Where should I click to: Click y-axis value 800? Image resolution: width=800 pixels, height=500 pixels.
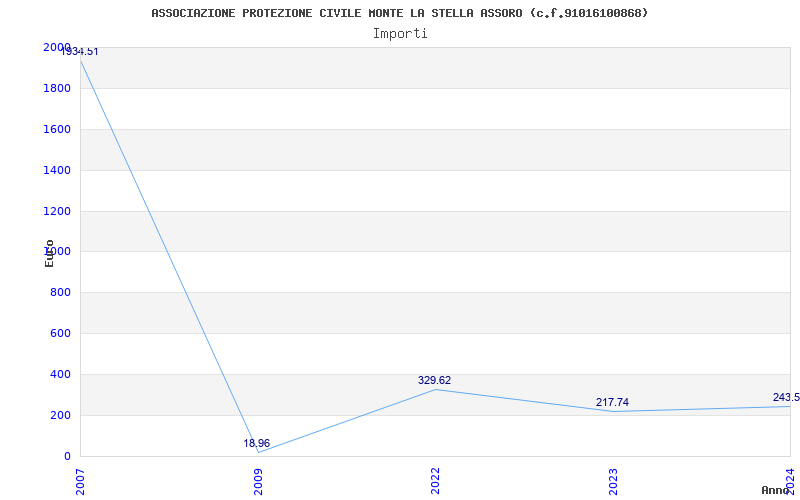click(x=60, y=293)
